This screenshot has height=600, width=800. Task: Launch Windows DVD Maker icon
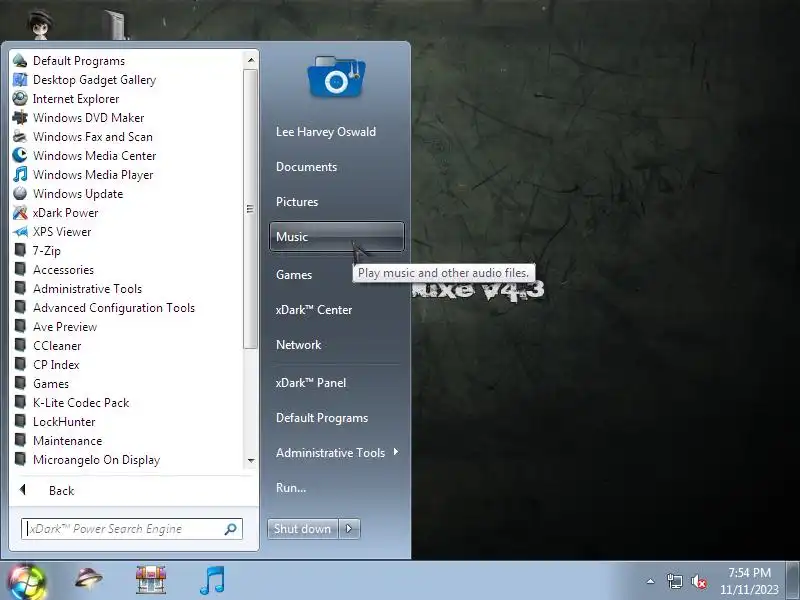(x=20, y=117)
